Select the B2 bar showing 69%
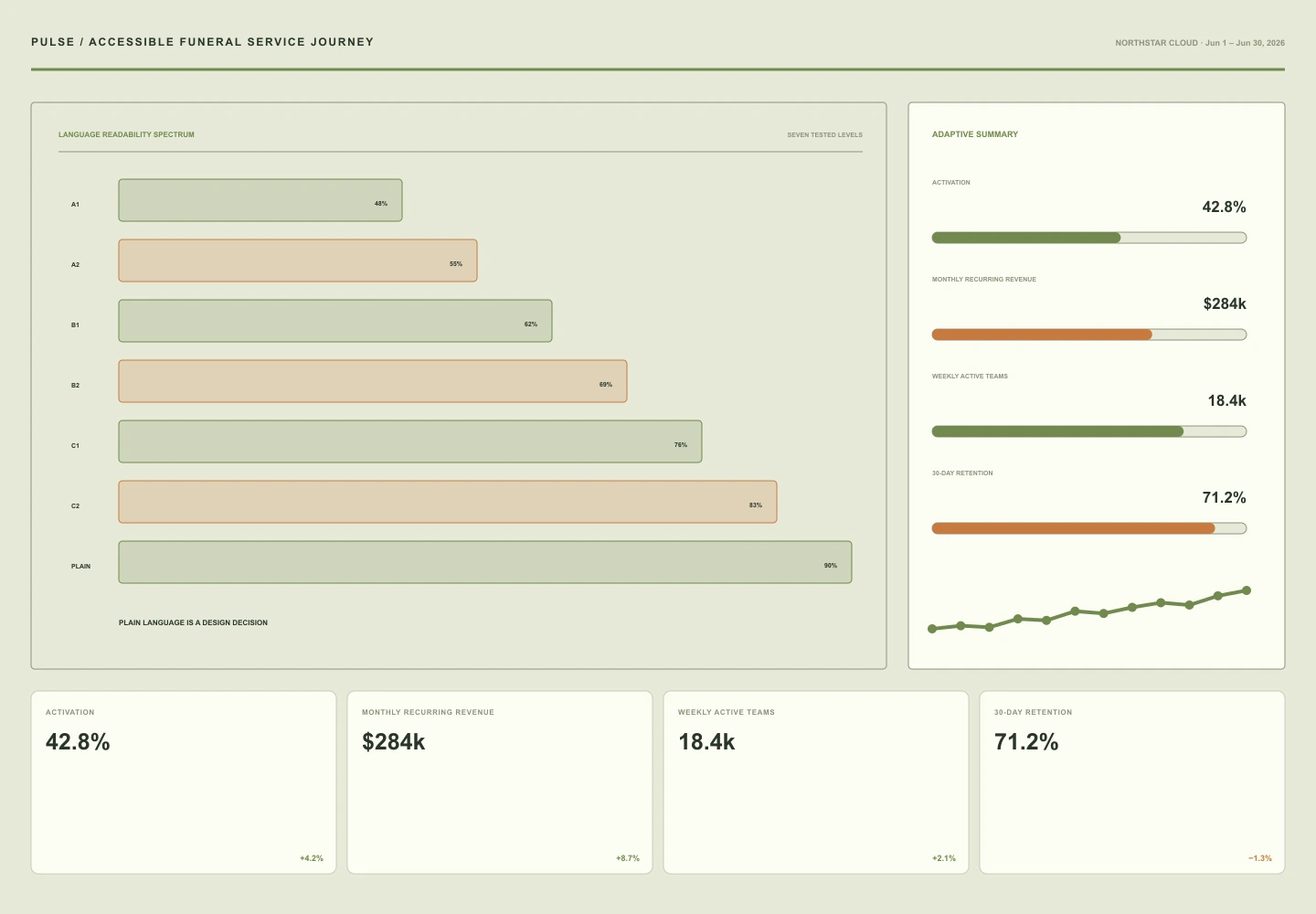Viewport: 1316px width, 914px height. [373, 381]
